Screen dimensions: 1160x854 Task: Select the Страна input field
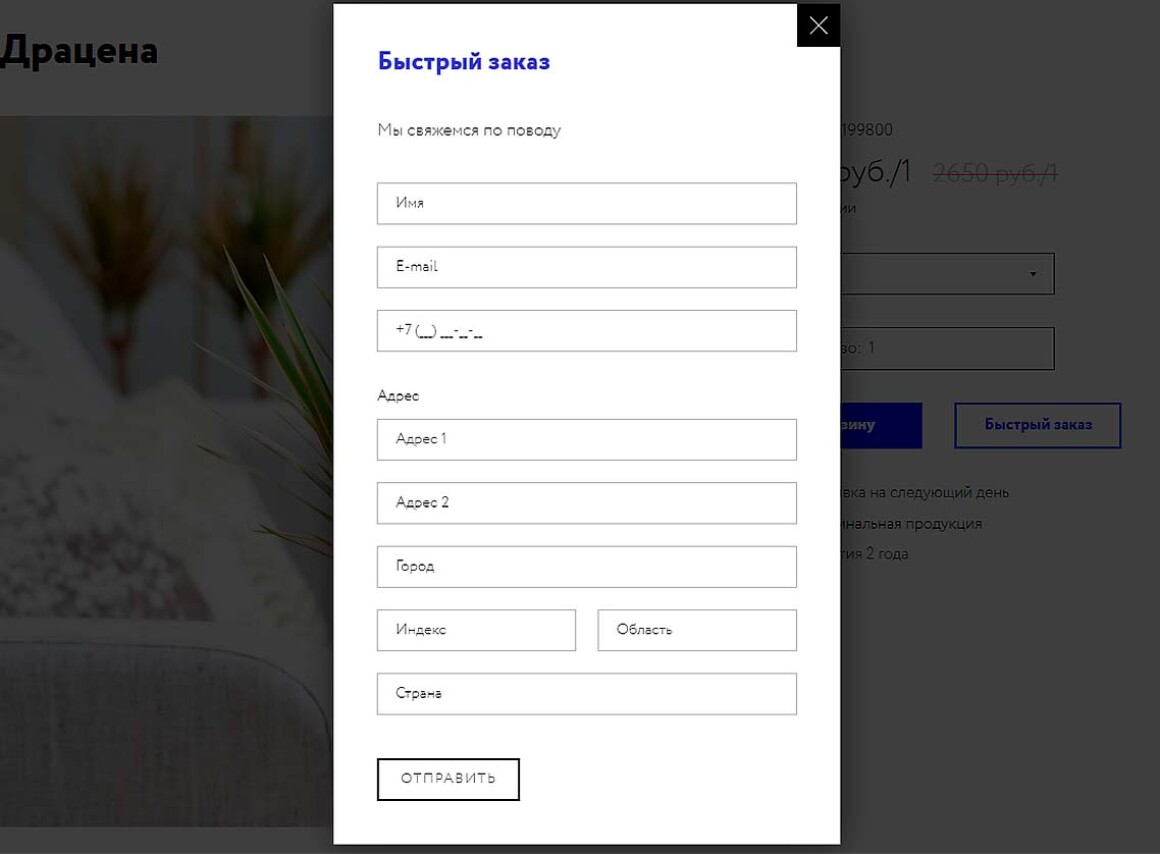(587, 694)
